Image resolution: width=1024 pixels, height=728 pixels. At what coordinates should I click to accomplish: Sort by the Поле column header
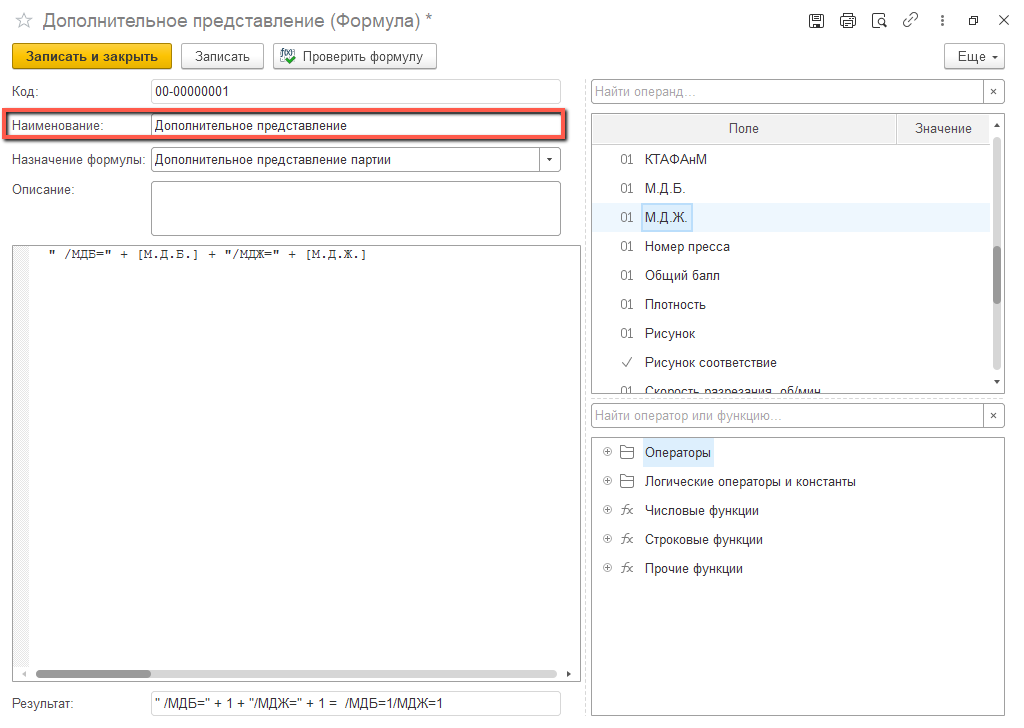pyautogui.click(x=743, y=129)
